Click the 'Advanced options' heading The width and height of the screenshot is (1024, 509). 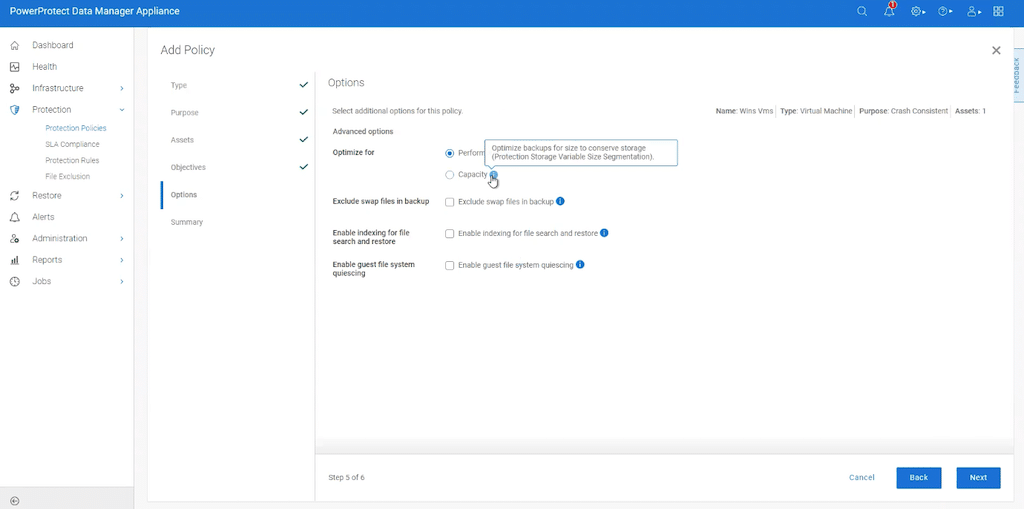[x=363, y=131]
